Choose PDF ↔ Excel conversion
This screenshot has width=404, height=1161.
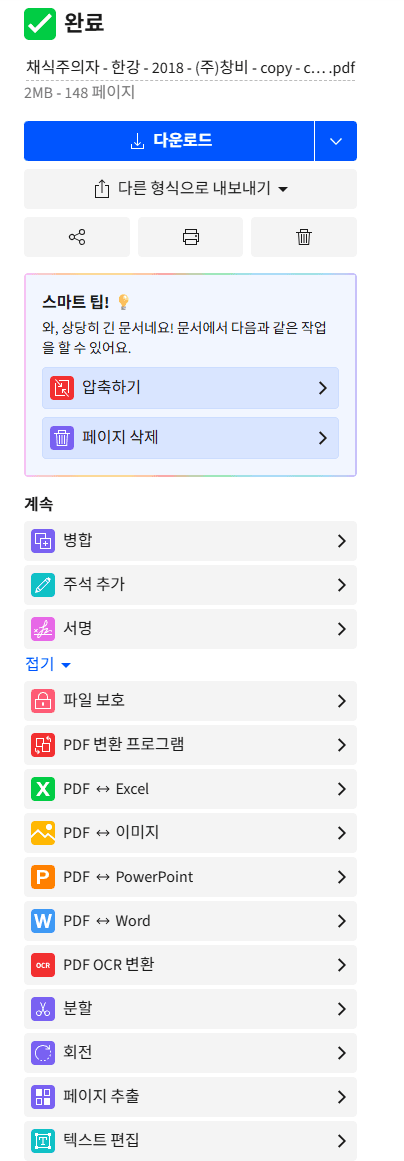tap(190, 789)
